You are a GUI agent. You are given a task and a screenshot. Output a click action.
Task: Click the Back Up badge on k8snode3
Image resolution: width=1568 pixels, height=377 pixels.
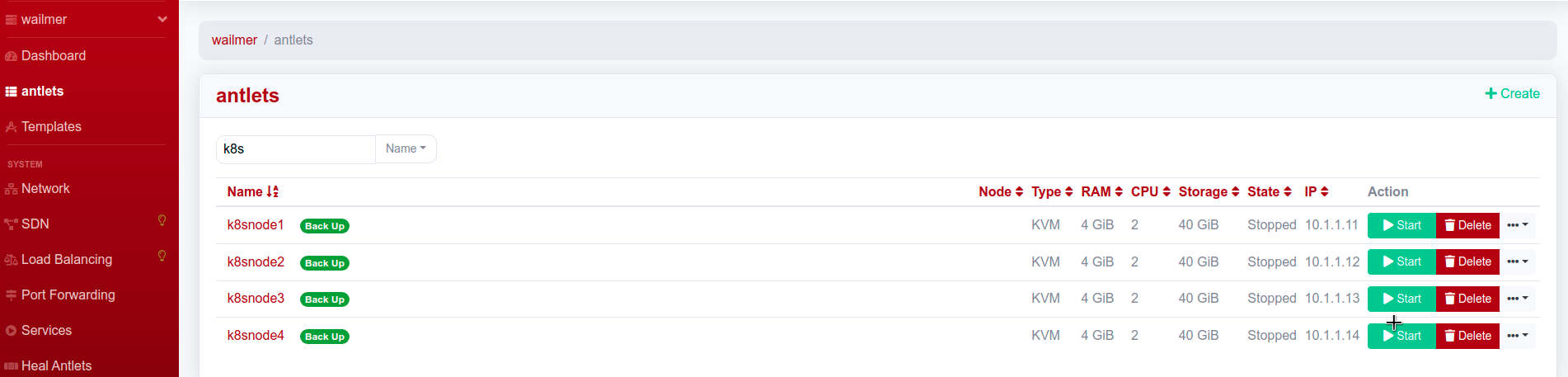point(325,299)
